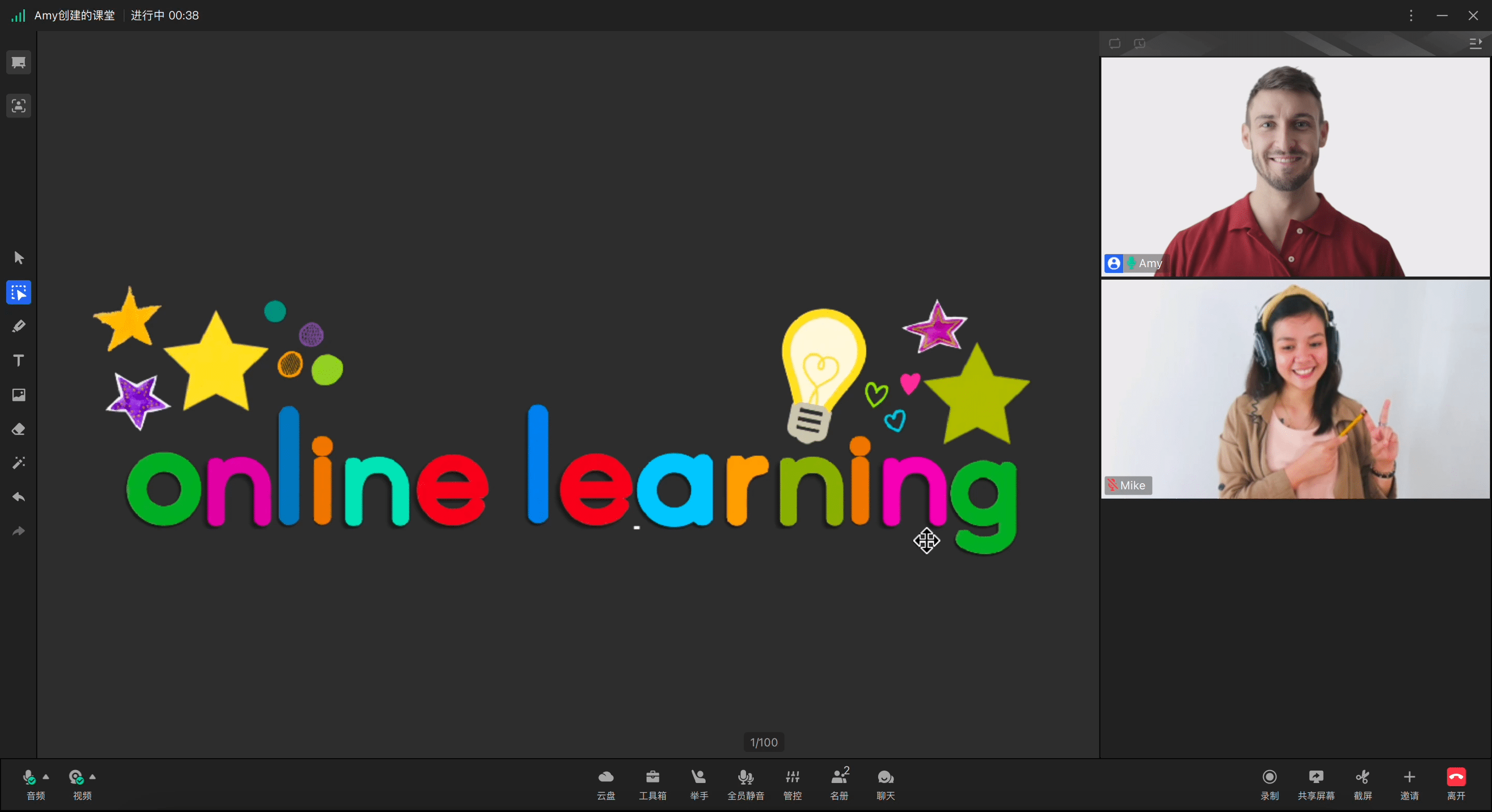Select Mike's video thumbnail
This screenshot has height=812, width=1492.
(1295, 389)
